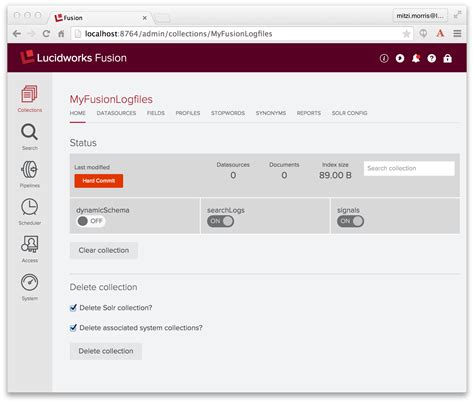Screen dimensions: 474x403
Task: Switch to the SOLR CONFIG tab
Action: click(x=350, y=113)
